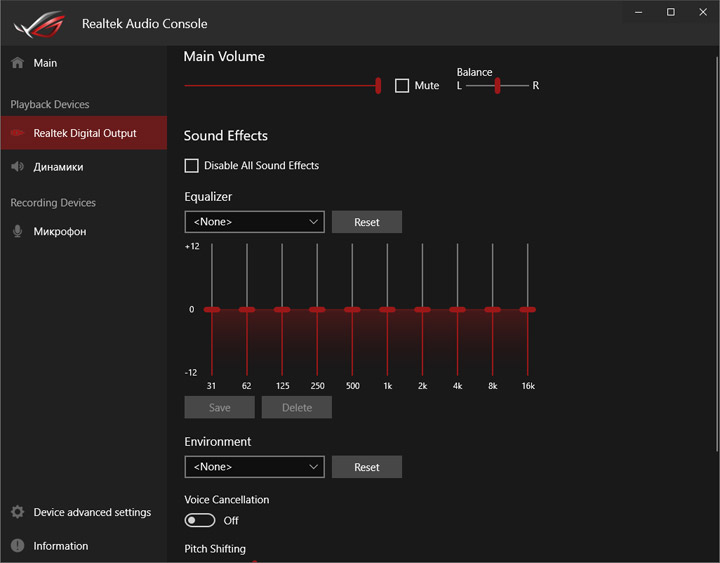Open the Equalizer preset dropdown
This screenshot has height=563, width=720.
254,221
